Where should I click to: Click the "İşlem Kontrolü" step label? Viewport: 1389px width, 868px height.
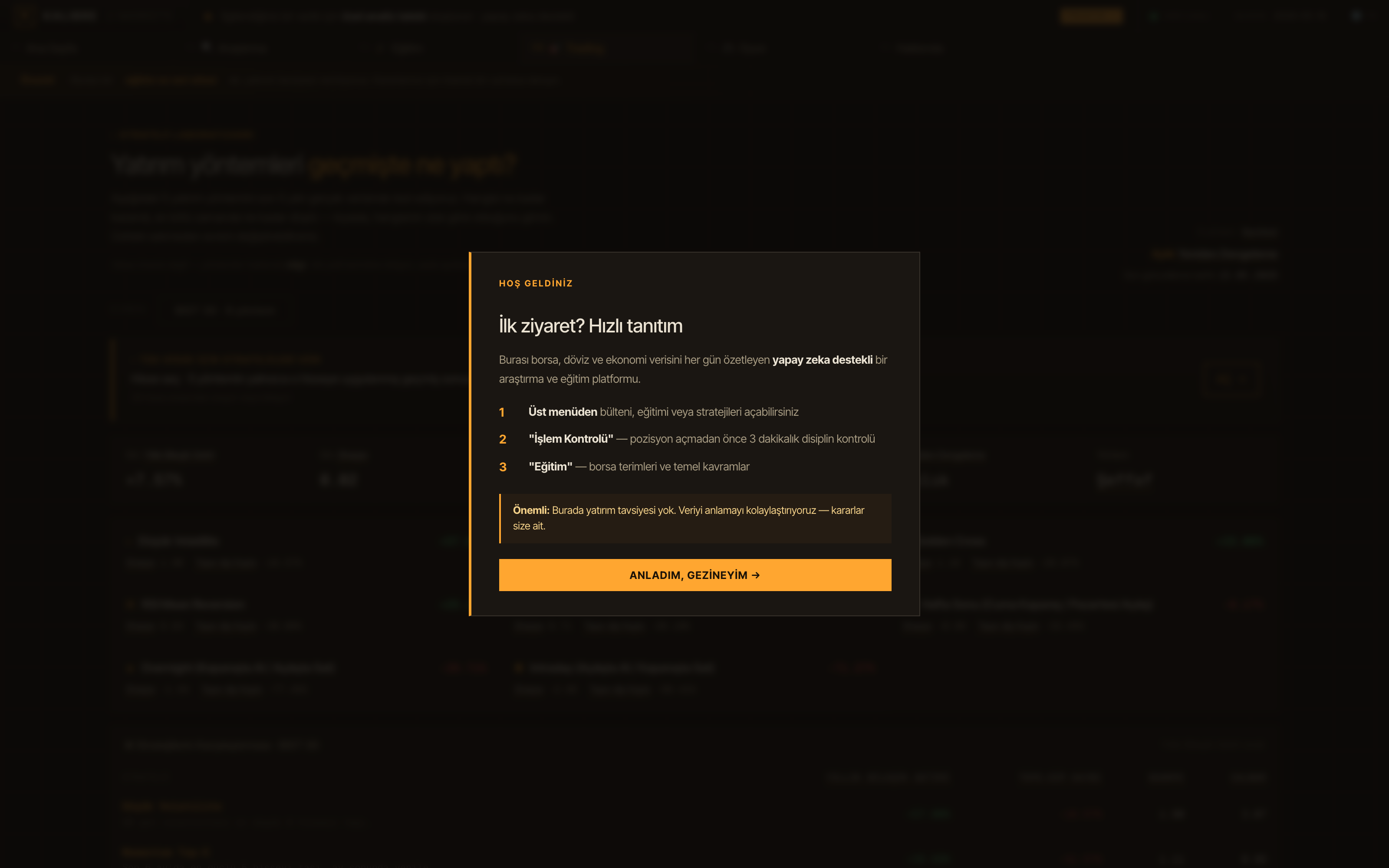click(570, 439)
